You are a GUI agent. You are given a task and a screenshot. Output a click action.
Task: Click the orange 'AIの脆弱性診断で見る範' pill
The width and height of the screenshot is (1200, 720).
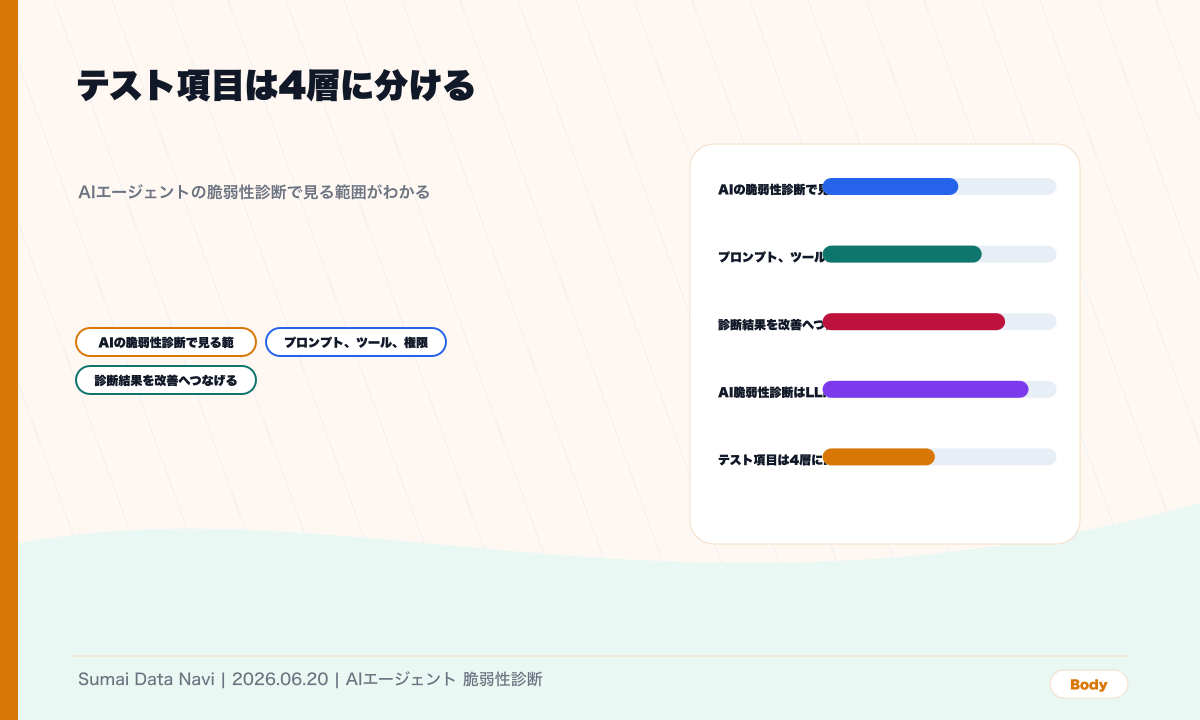[x=166, y=342]
